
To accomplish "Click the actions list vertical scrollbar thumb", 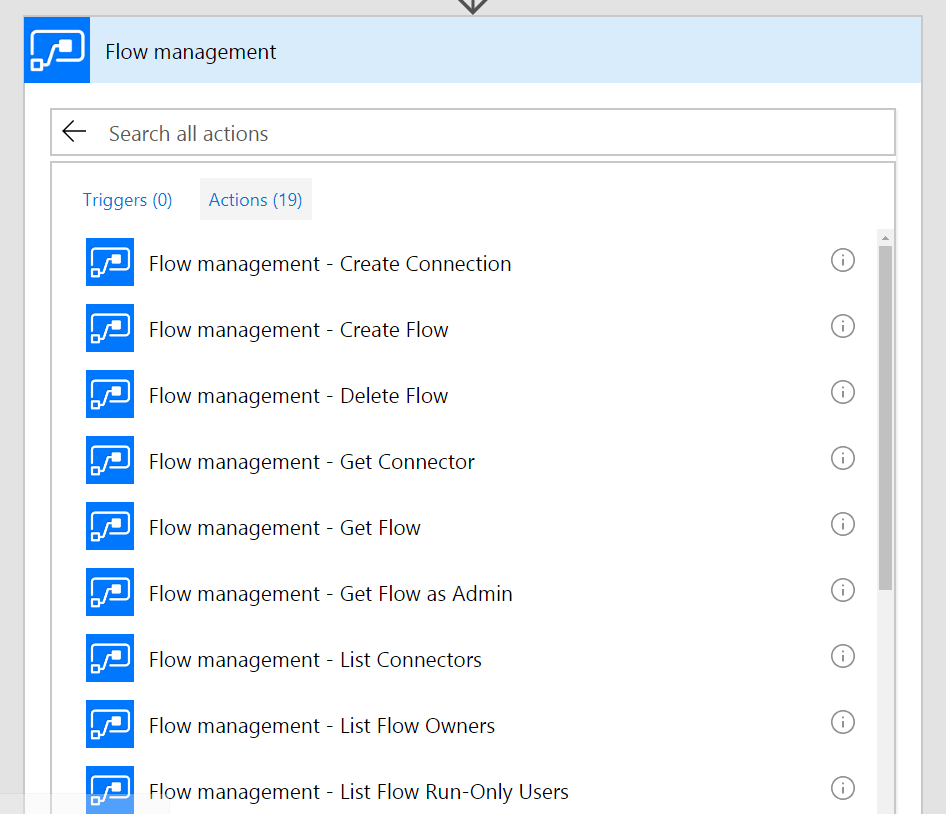I will [x=885, y=415].
